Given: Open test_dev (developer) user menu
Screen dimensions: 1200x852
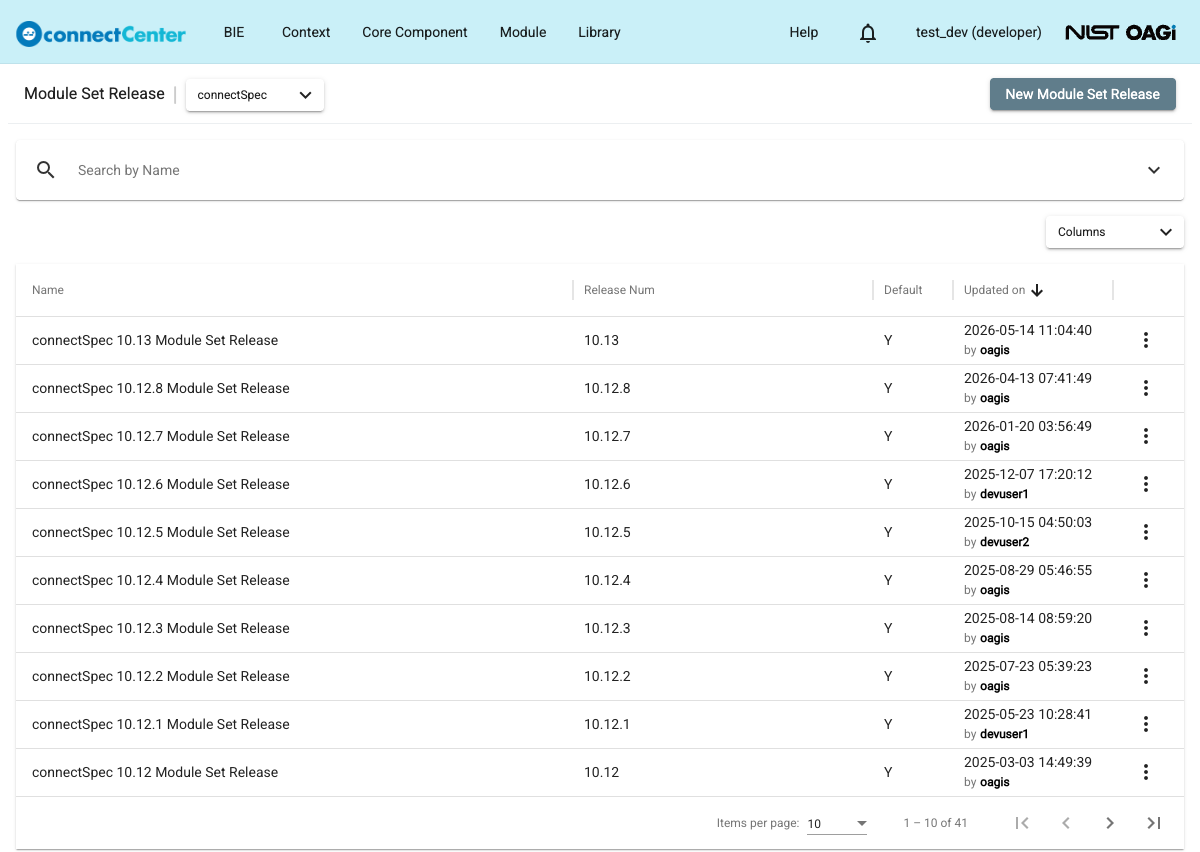Looking at the screenshot, I should tap(978, 32).
